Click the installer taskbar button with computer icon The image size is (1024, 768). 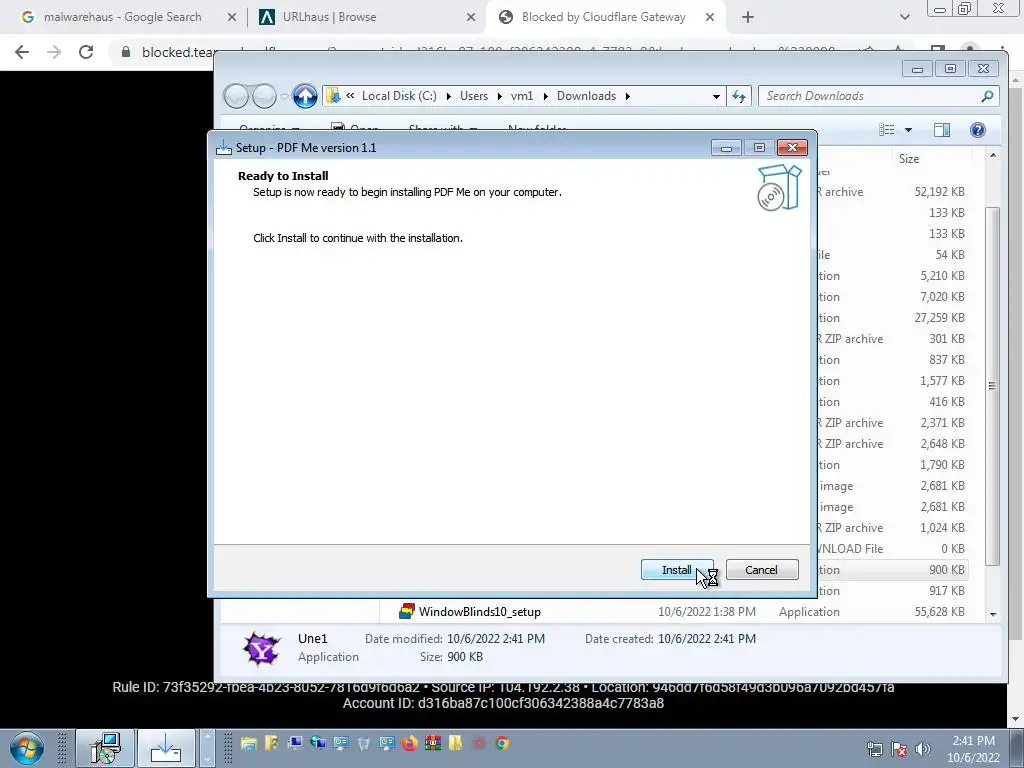(x=105, y=748)
